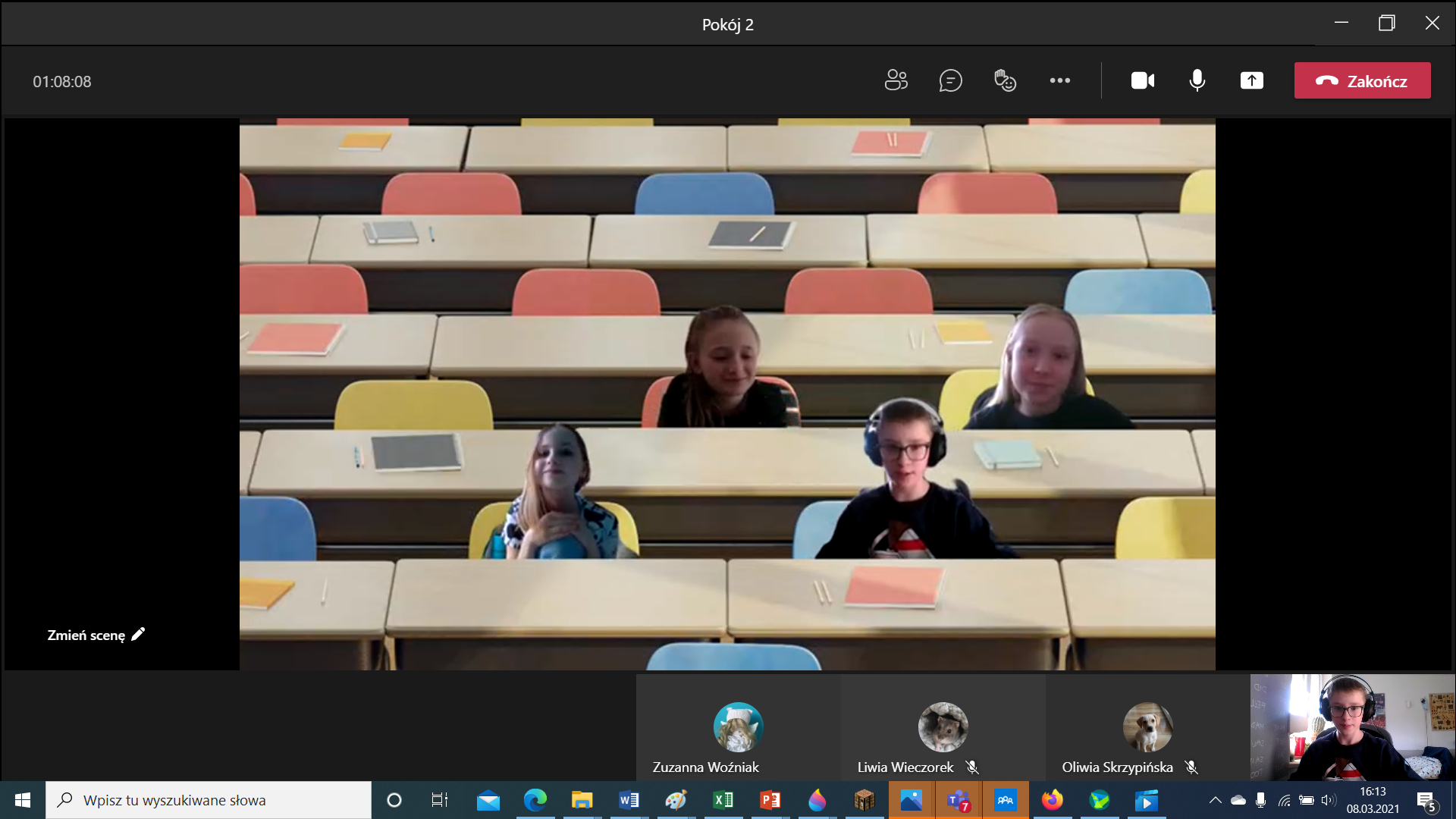Open the meeting chat
This screenshot has width=1456, height=819.
coord(950,80)
